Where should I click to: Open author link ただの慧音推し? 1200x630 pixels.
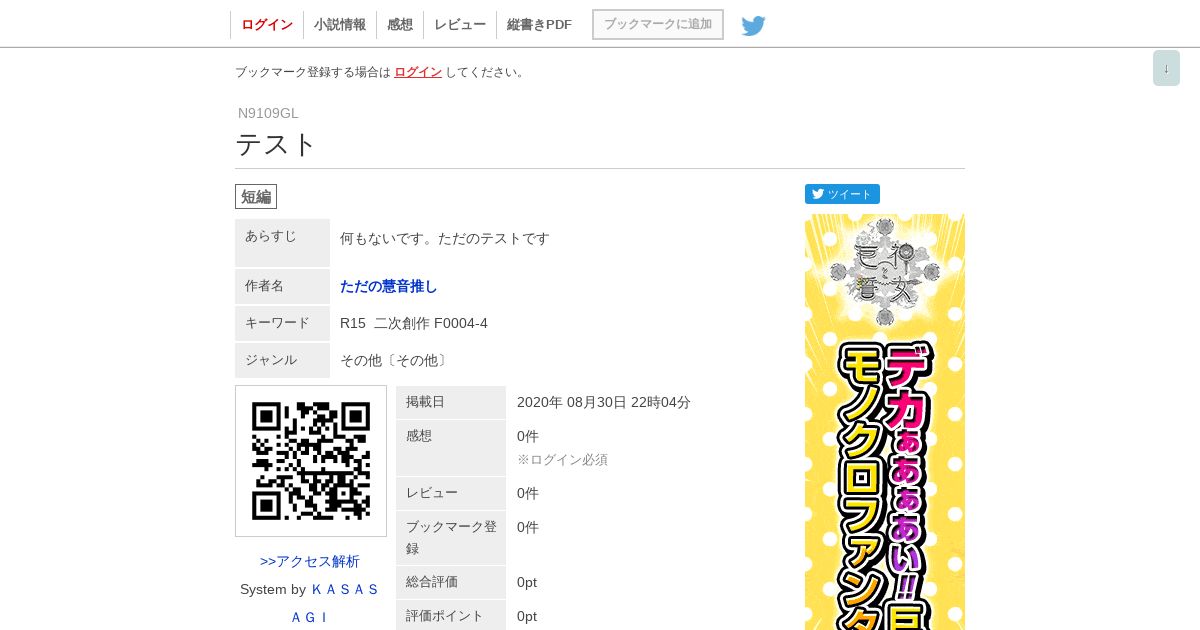pos(389,286)
